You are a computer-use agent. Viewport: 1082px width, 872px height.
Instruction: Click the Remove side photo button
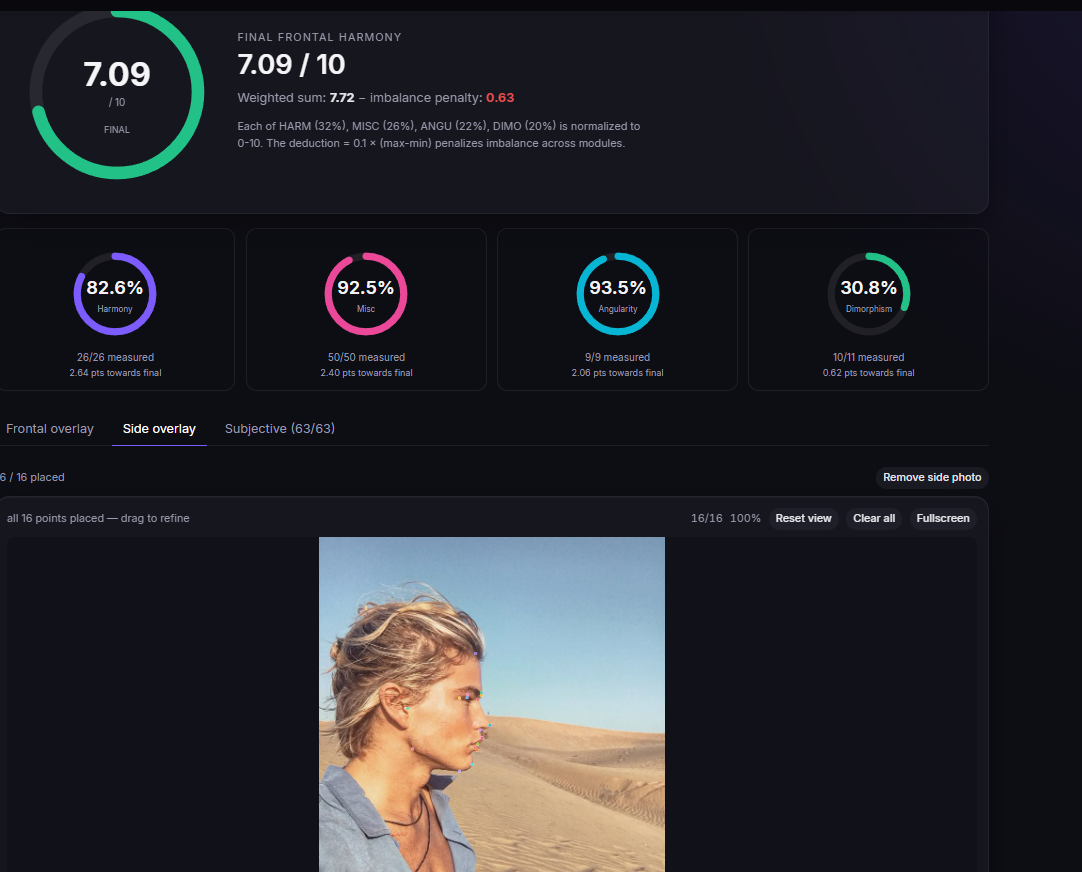(932, 477)
